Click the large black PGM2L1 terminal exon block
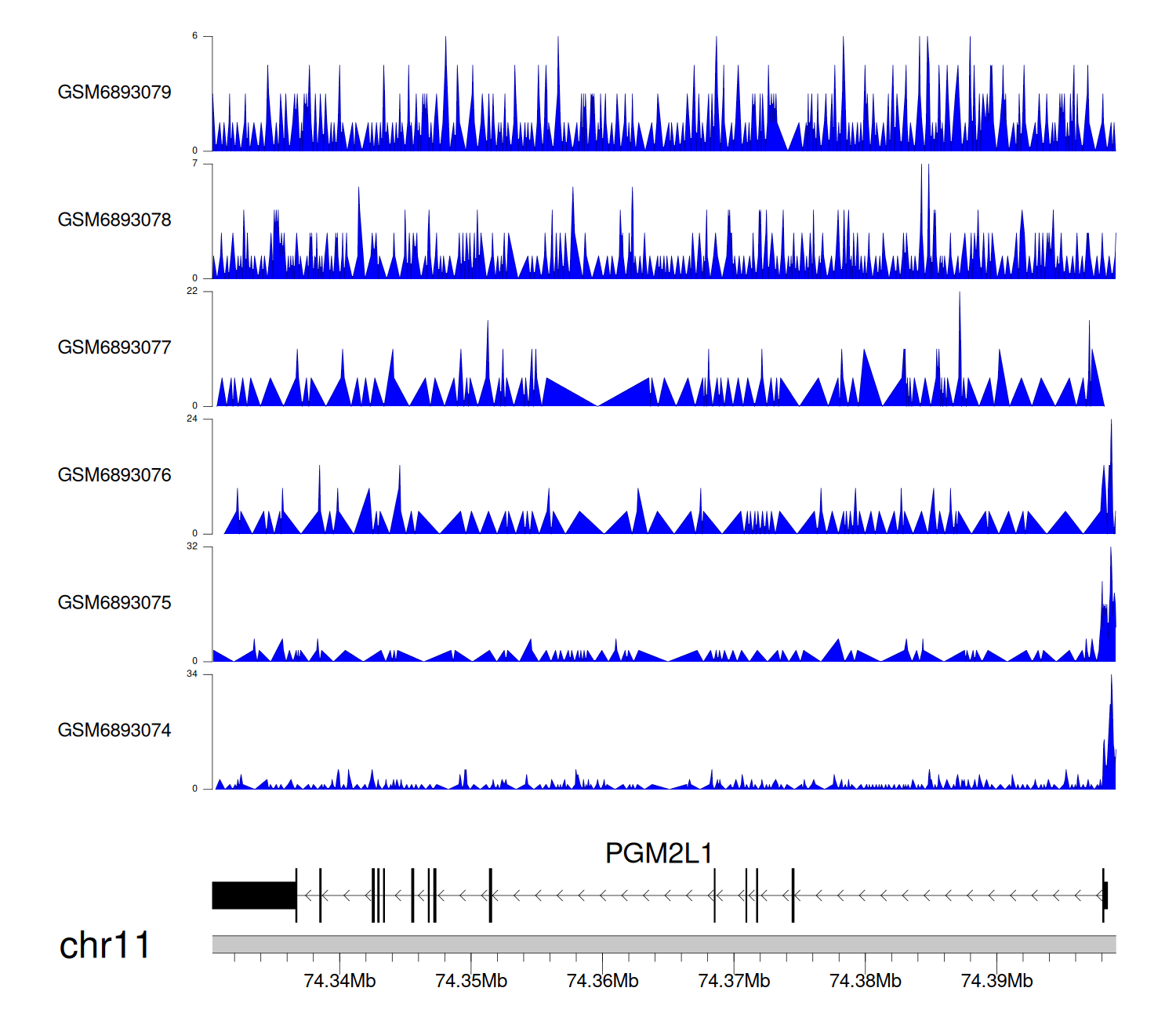 (253, 895)
